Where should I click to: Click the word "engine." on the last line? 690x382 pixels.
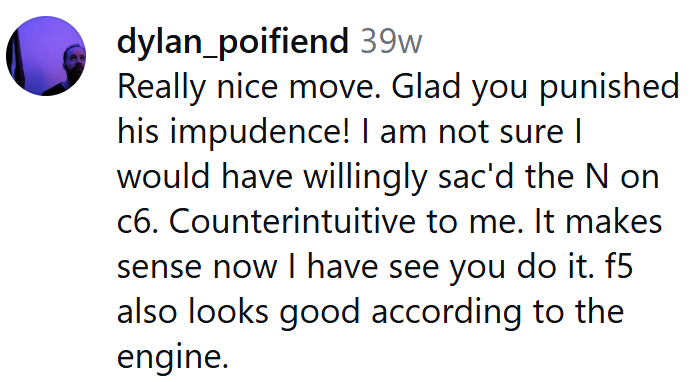[x=173, y=357]
